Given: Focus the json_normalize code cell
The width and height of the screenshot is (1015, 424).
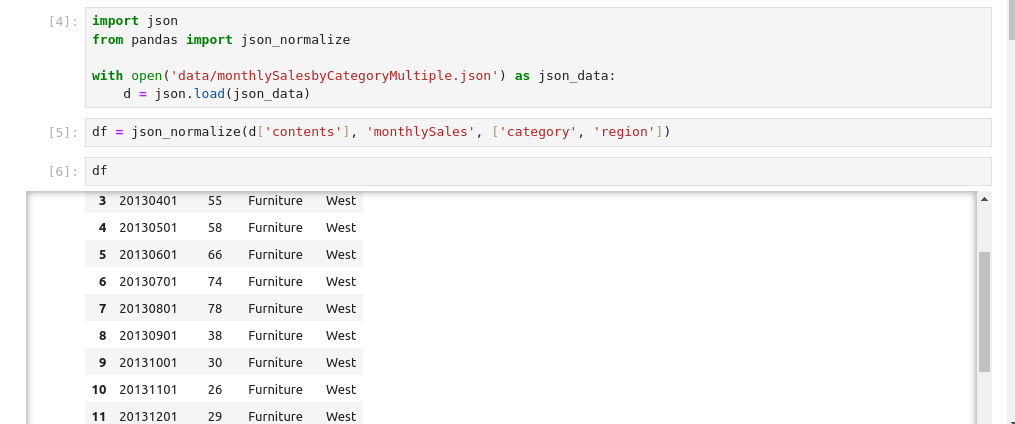Looking at the screenshot, I should [540, 132].
